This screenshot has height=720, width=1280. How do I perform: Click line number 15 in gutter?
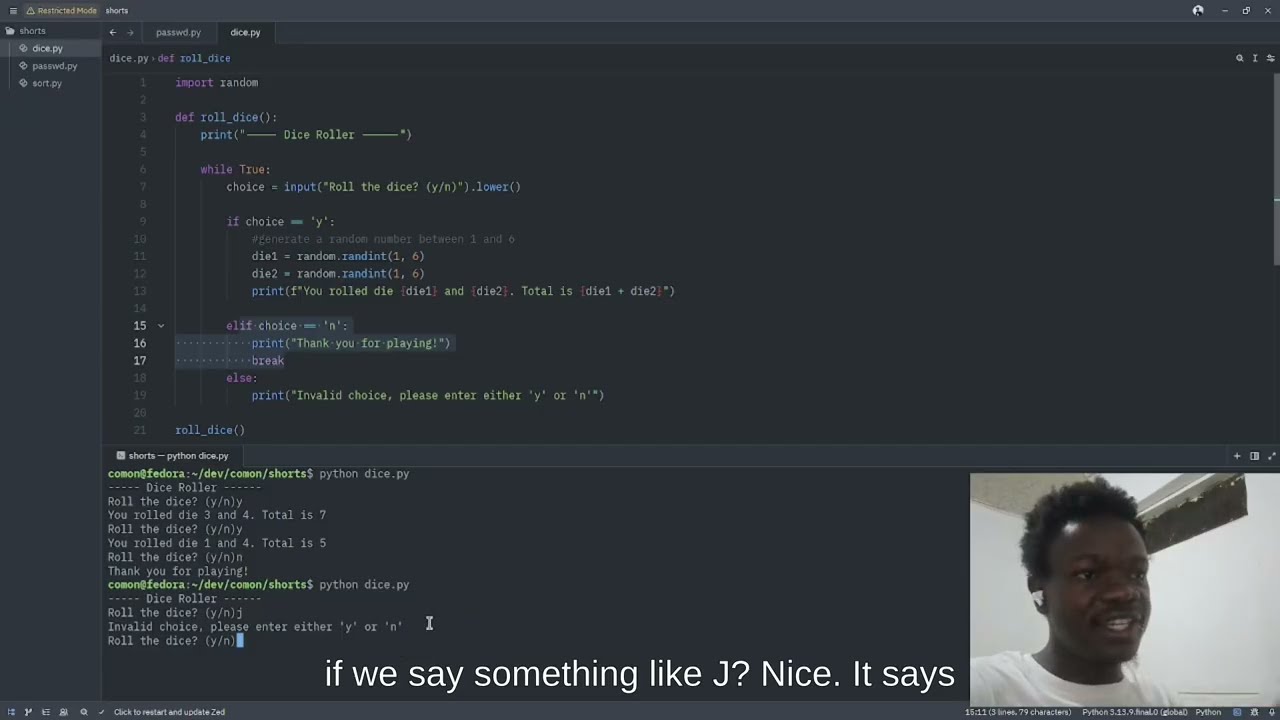140,326
